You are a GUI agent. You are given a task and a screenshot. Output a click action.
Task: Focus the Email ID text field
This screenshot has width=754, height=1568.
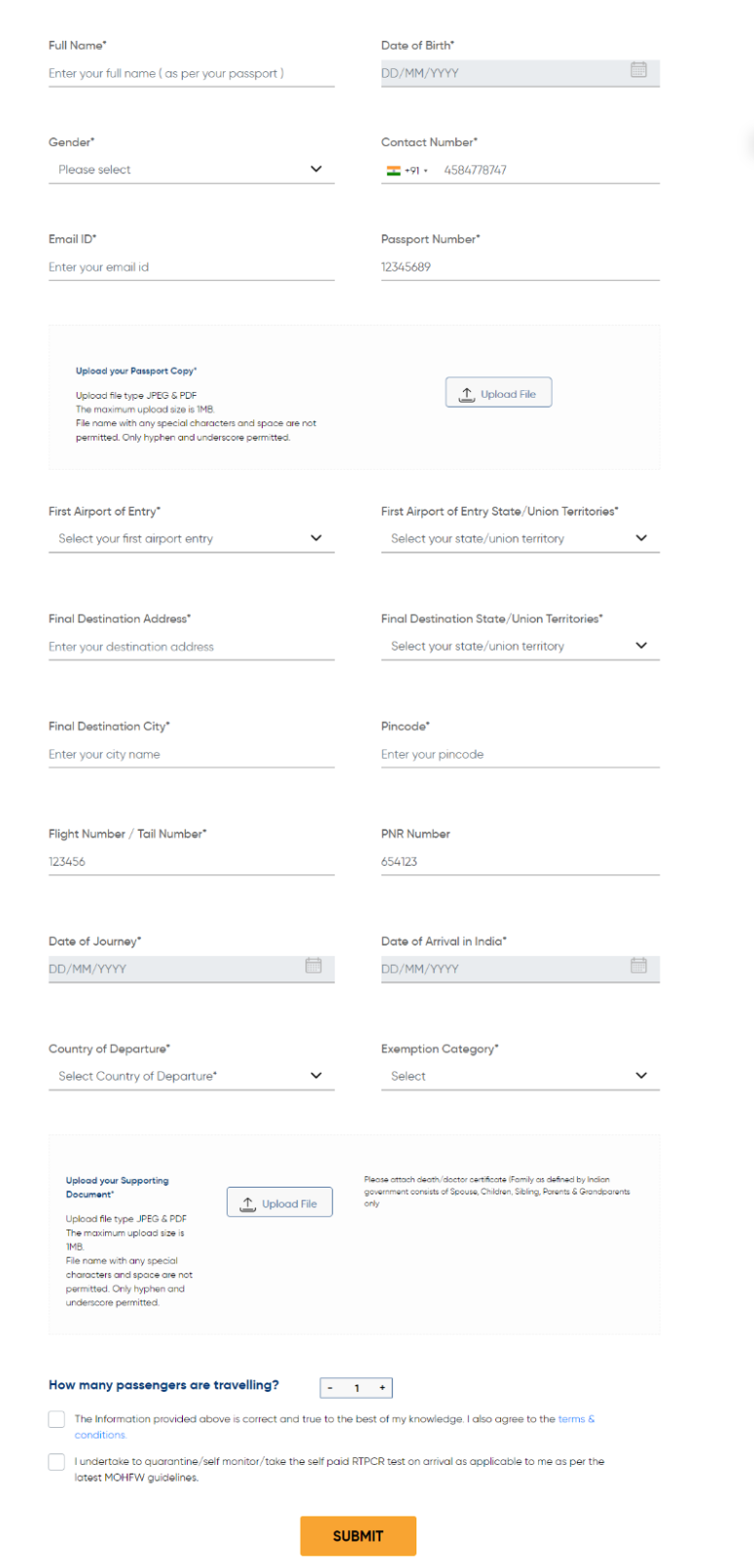[x=191, y=267]
